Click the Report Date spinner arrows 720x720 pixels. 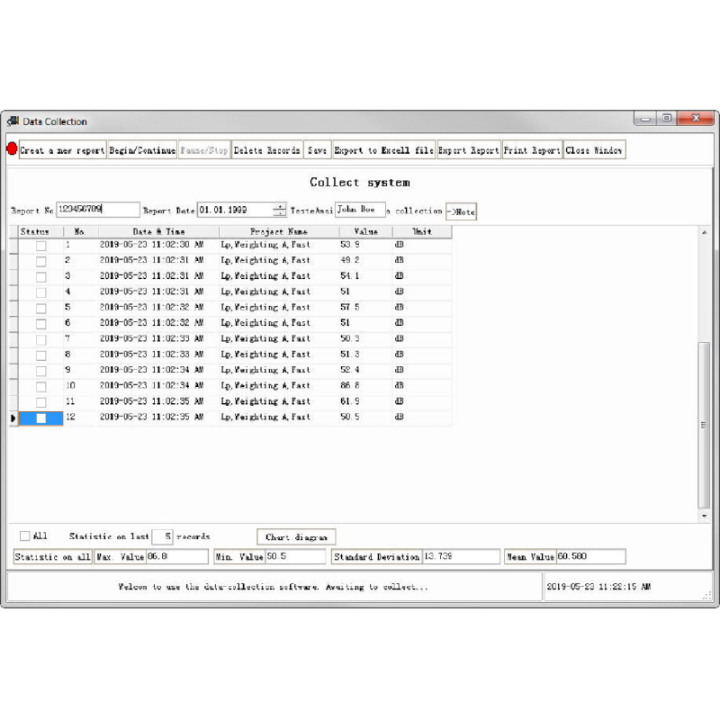coord(279,210)
